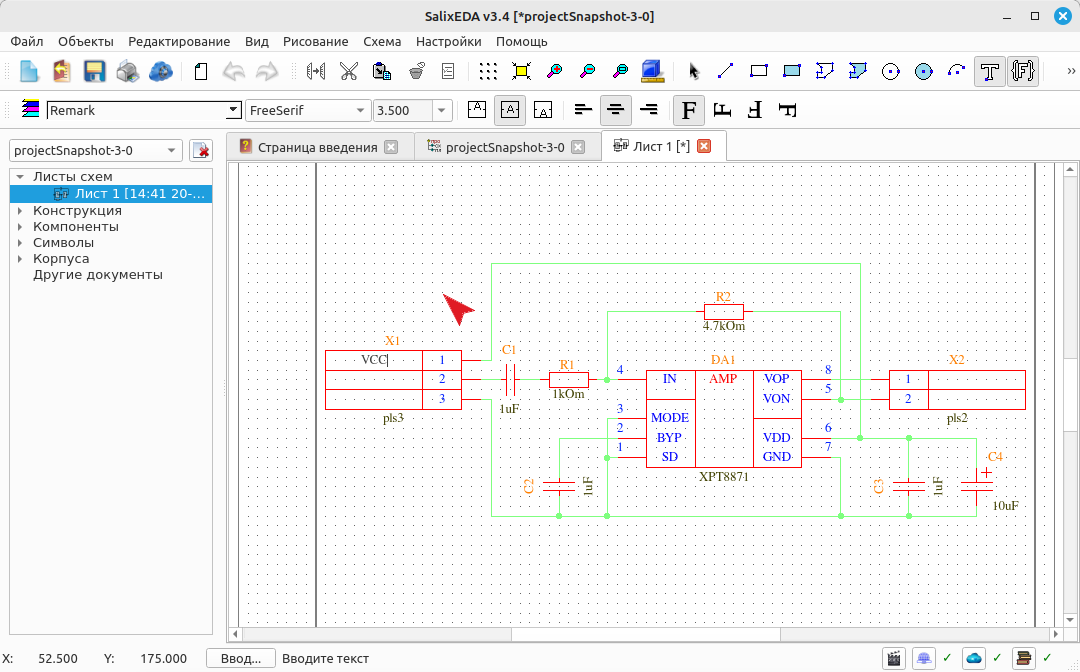Viewport: 1080px width, 672px height.
Task: Toggle the F text direction button
Action: click(689, 110)
